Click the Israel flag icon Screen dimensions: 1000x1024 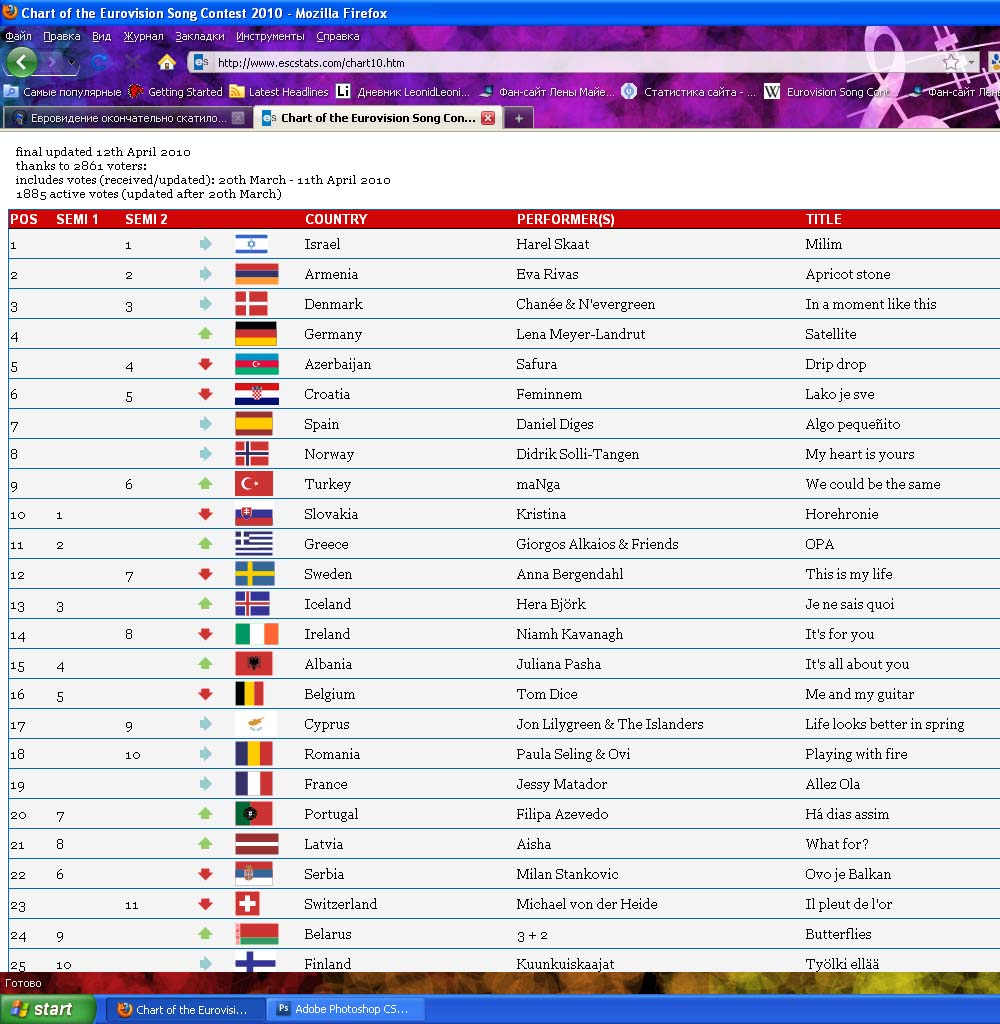point(251,244)
